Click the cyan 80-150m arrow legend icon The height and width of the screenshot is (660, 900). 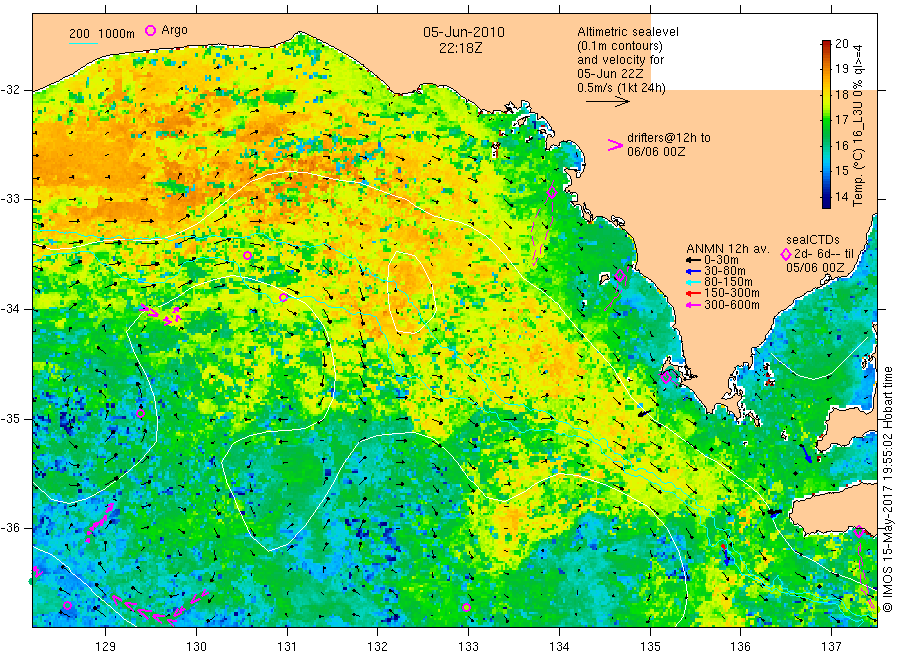point(694,282)
